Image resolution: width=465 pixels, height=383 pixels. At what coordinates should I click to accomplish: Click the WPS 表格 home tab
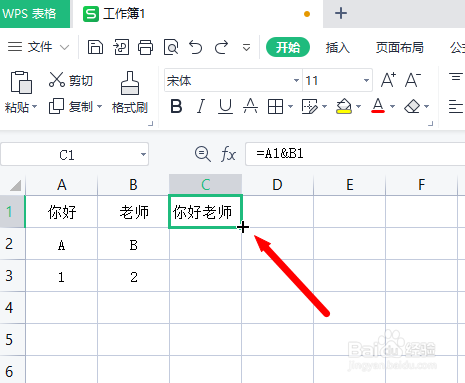pyautogui.click(x=35, y=14)
